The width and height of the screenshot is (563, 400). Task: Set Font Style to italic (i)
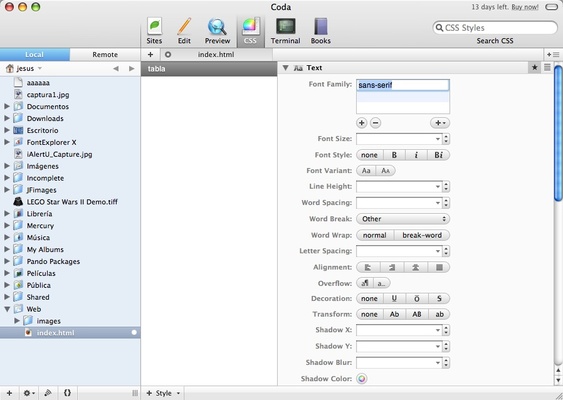pyautogui.click(x=416, y=155)
